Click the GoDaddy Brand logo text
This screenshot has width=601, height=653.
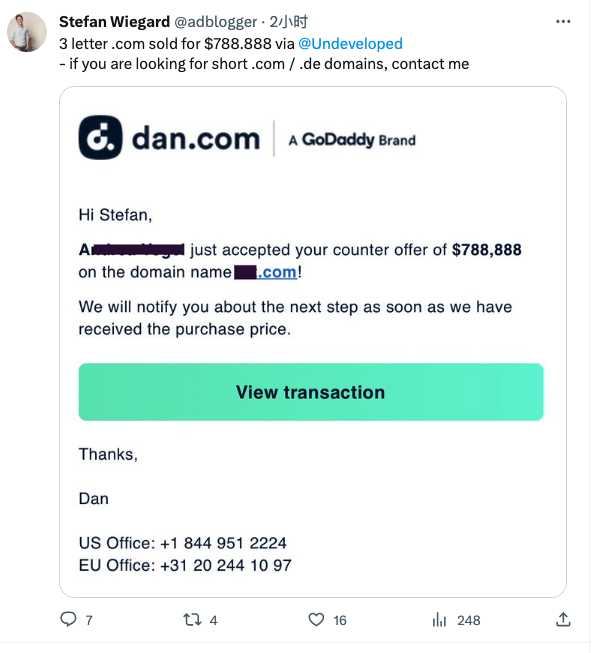tap(352, 140)
